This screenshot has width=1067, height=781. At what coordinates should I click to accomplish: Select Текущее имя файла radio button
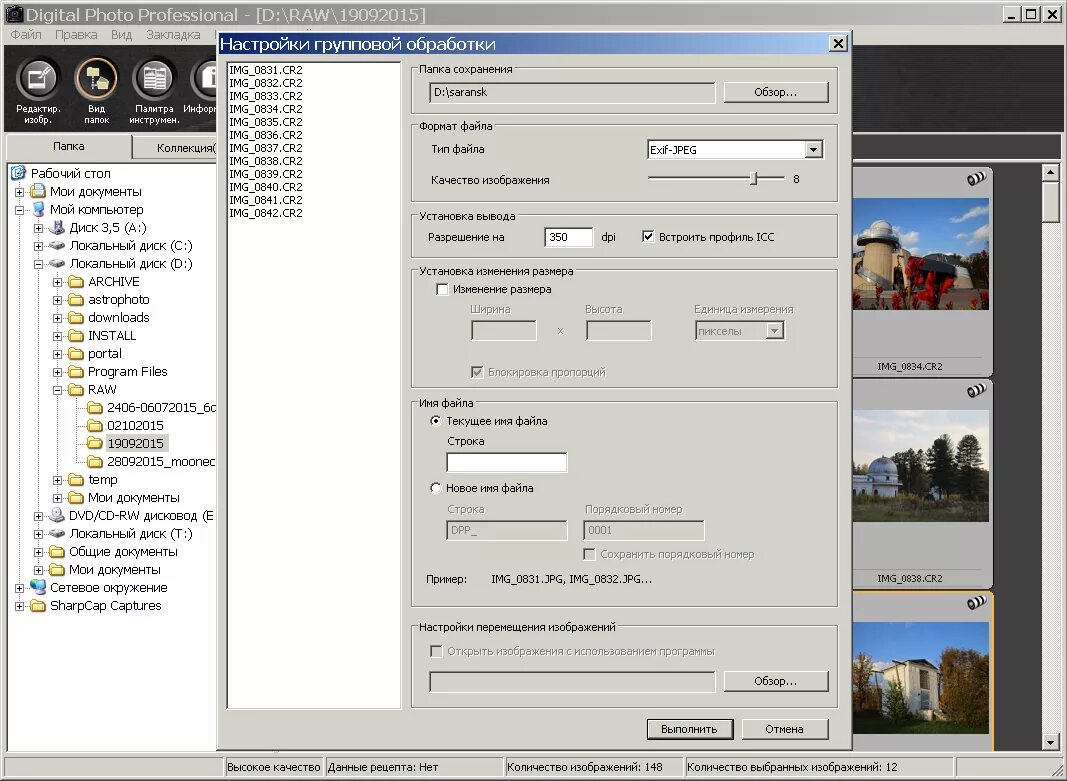pyautogui.click(x=436, y=421)
